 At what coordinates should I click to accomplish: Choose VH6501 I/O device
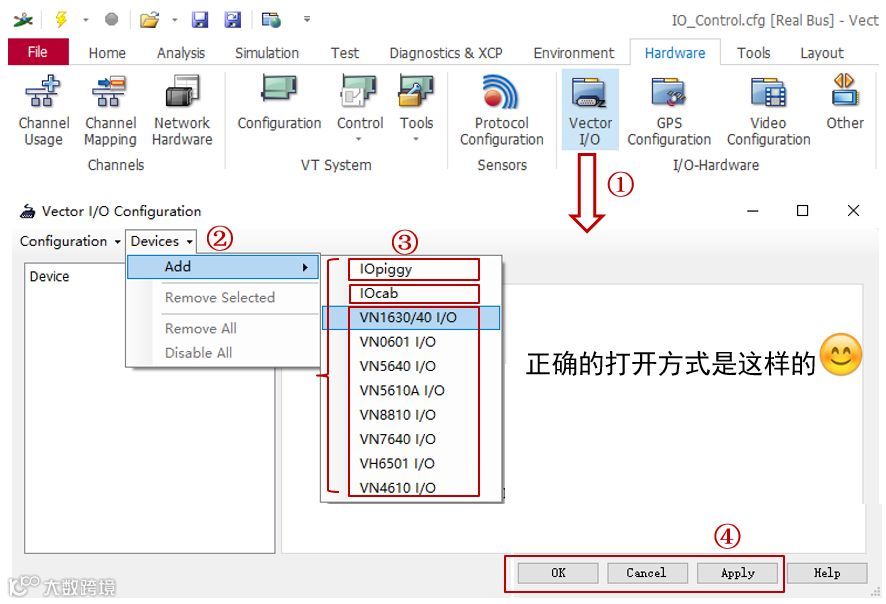tap(411, 463)
